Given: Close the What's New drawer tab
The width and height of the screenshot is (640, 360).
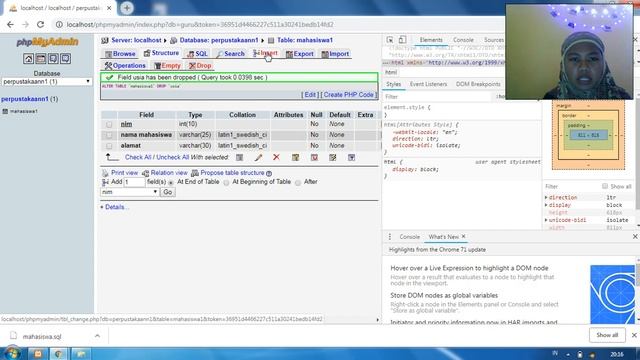Looking at the screenshot, I should tap(464, 236).
